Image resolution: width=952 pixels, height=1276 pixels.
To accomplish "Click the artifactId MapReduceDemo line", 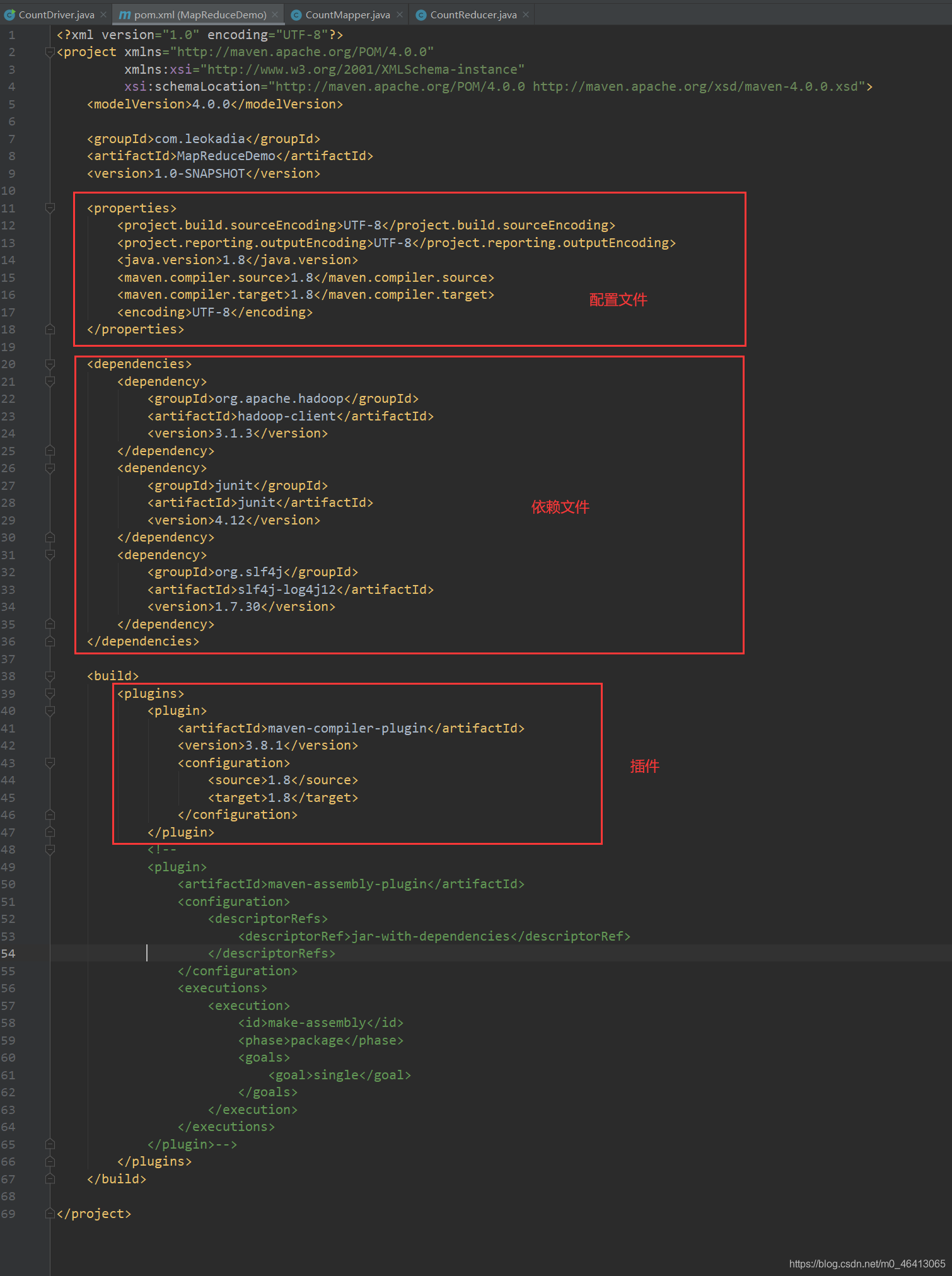I will (x=230, y=156).
